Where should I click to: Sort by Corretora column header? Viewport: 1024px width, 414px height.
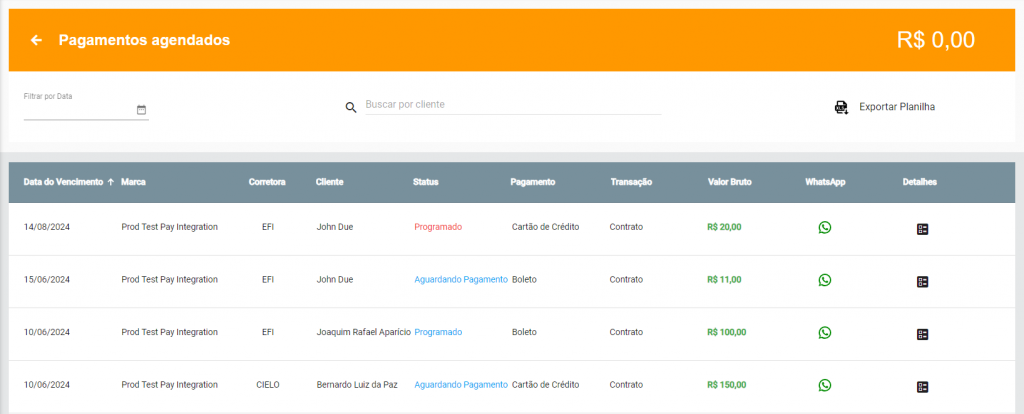(267, 182)
